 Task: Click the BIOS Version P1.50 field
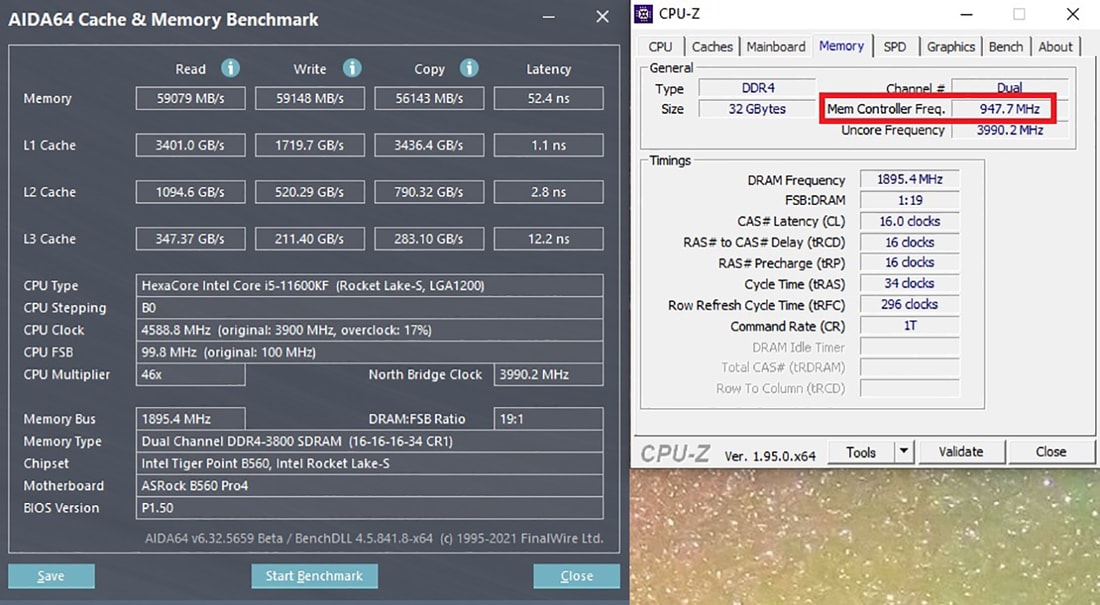coord(370,508)
